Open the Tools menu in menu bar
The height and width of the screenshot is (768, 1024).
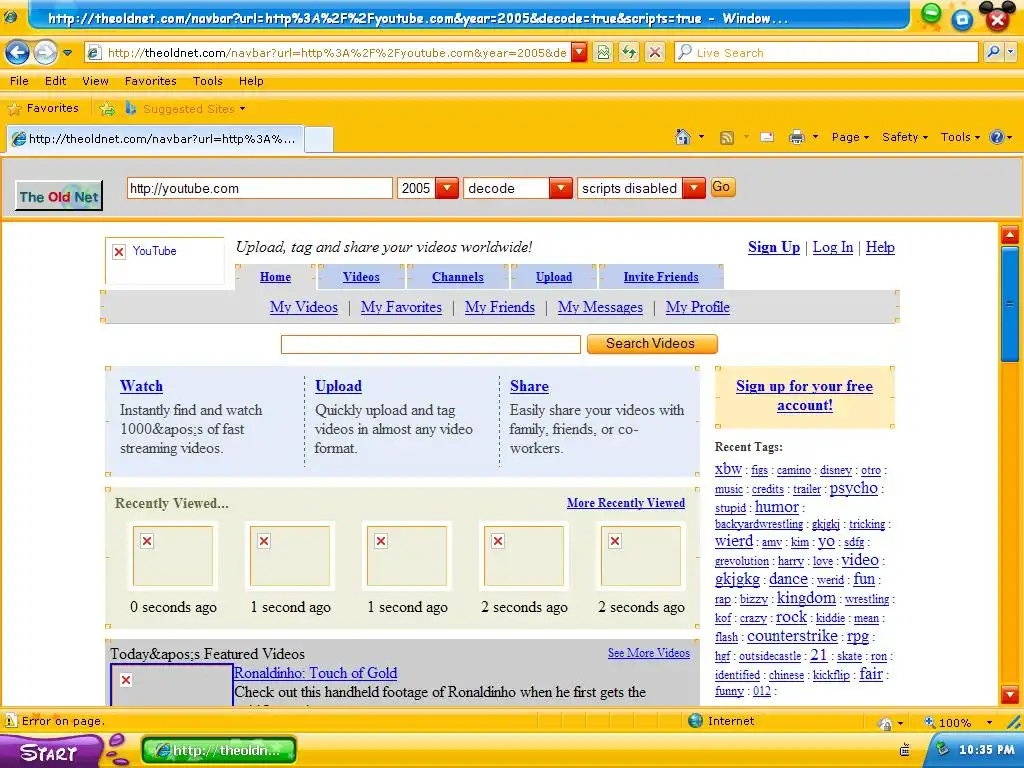click(x=208, y=81)
